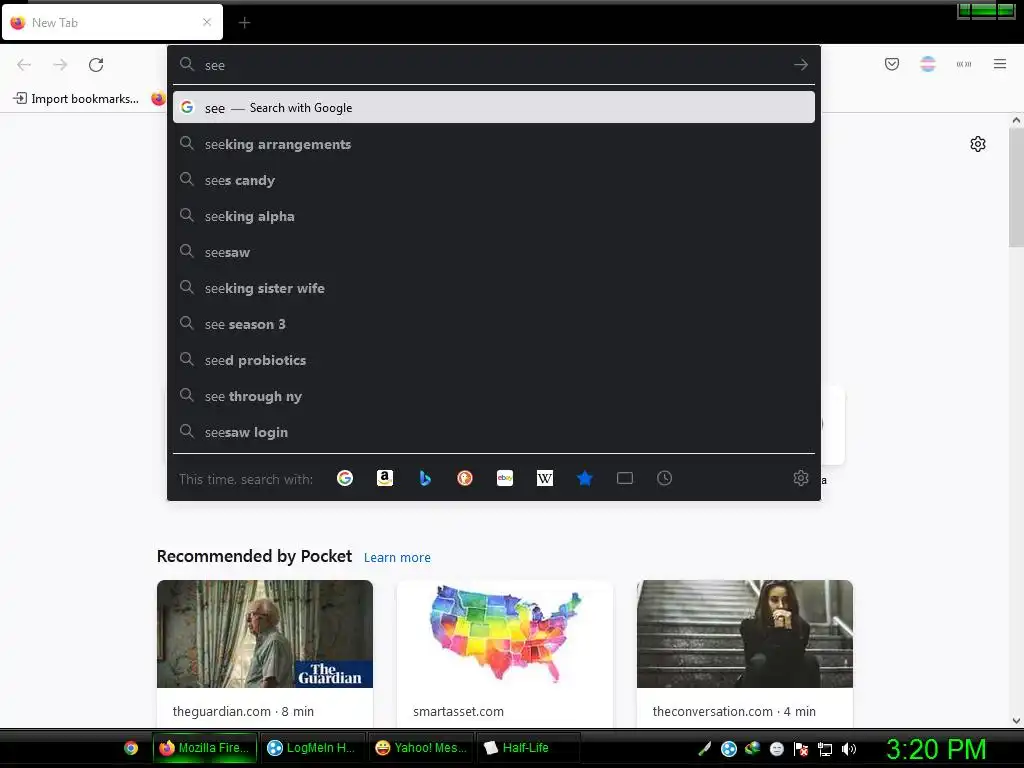The width and height of the screenshot is (1024, 768).
Task: Choose 'see season 3' suggestion
Action: [494, 324]
